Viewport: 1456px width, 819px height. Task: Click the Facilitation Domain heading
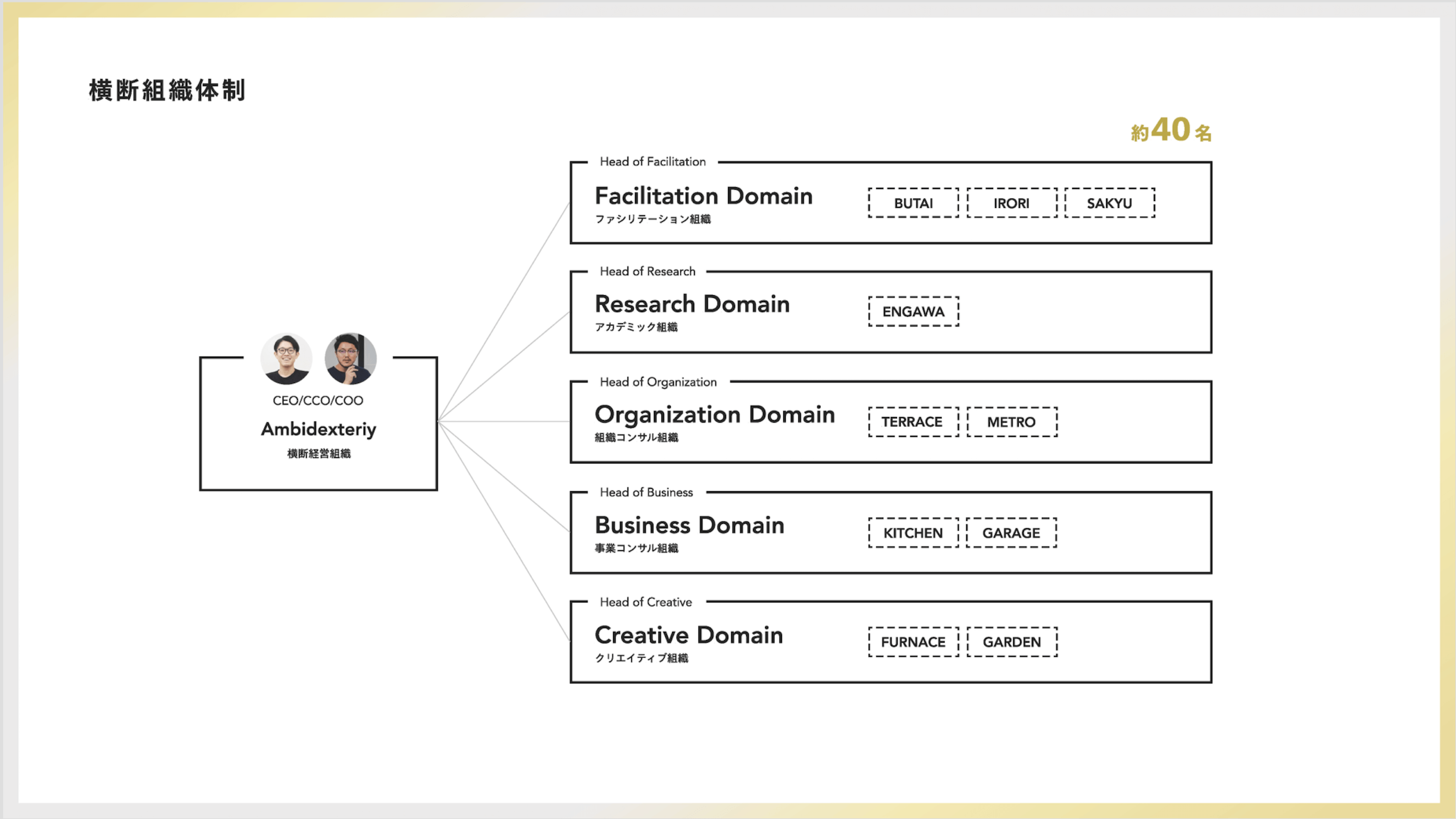(704, 196)
